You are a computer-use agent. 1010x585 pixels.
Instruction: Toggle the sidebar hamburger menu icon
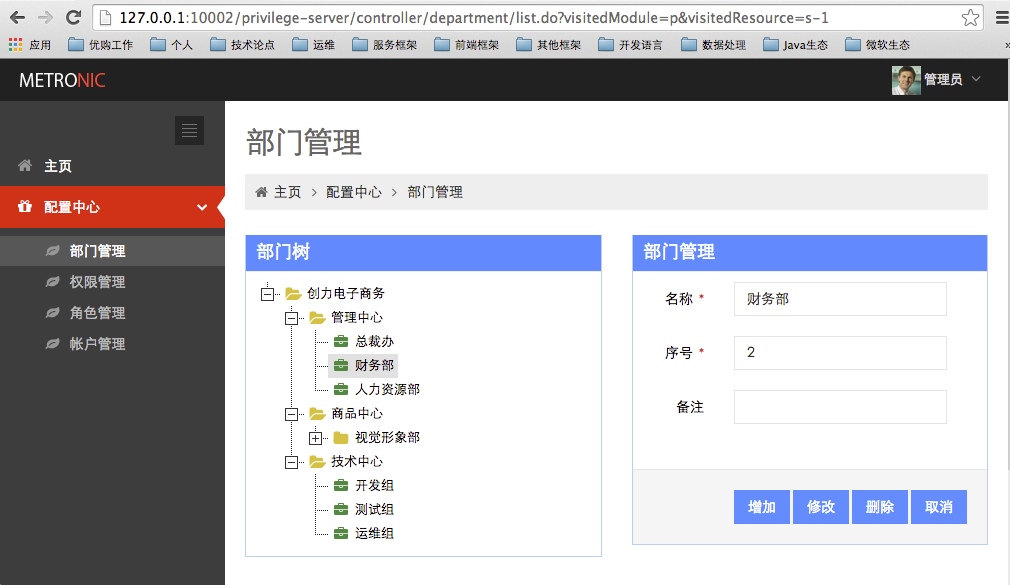click(189, 130)
